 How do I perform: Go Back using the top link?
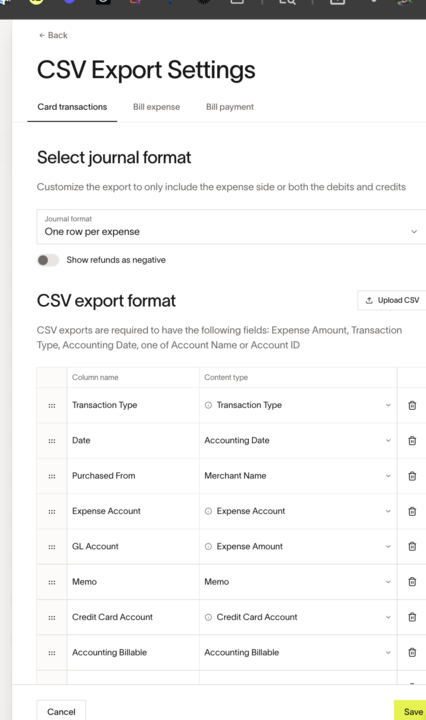(53, 35)
